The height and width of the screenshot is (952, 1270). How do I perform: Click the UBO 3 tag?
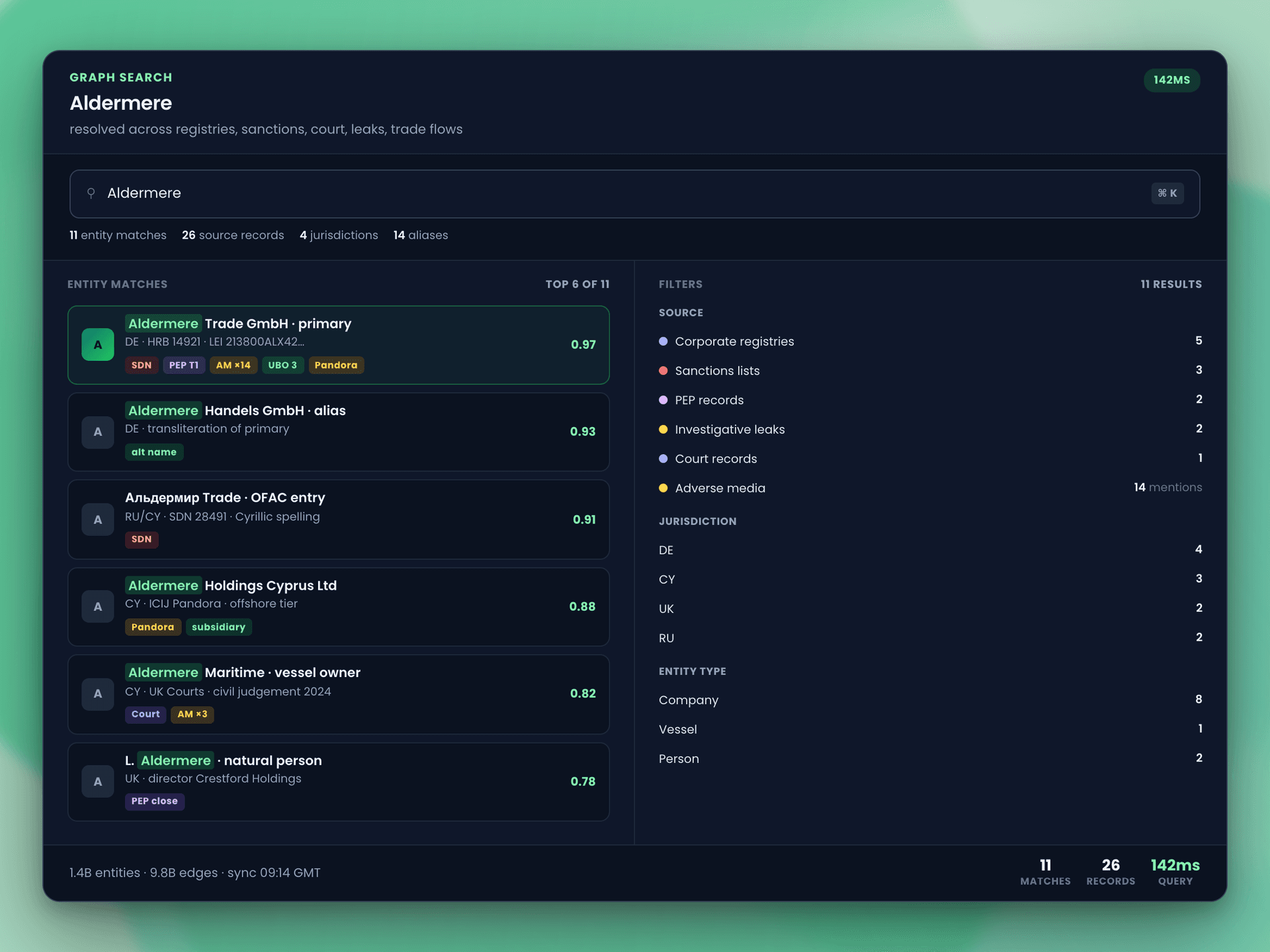click(282, 365)
